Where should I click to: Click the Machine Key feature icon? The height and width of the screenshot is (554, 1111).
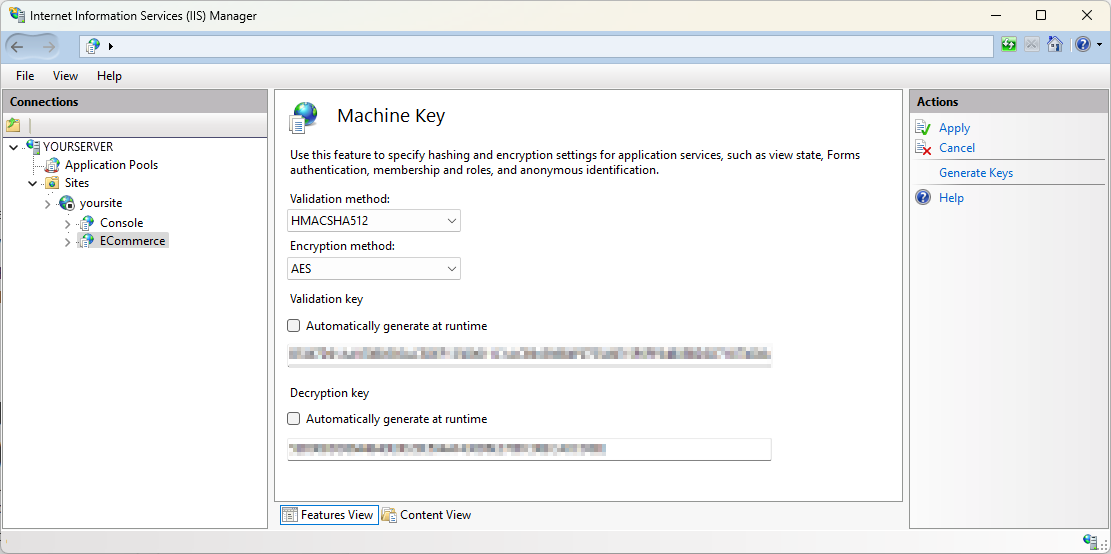(303, 117)
